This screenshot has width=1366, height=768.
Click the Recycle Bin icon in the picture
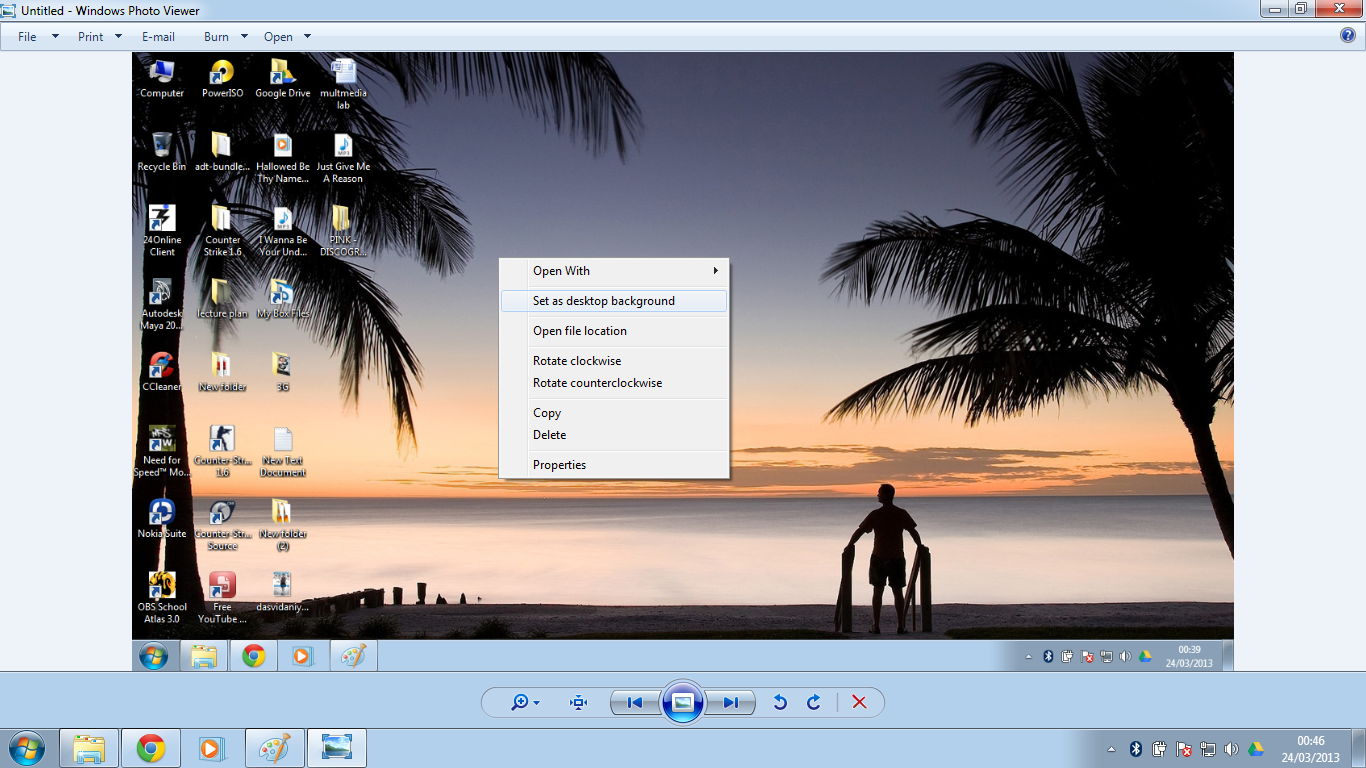[161, 152]
